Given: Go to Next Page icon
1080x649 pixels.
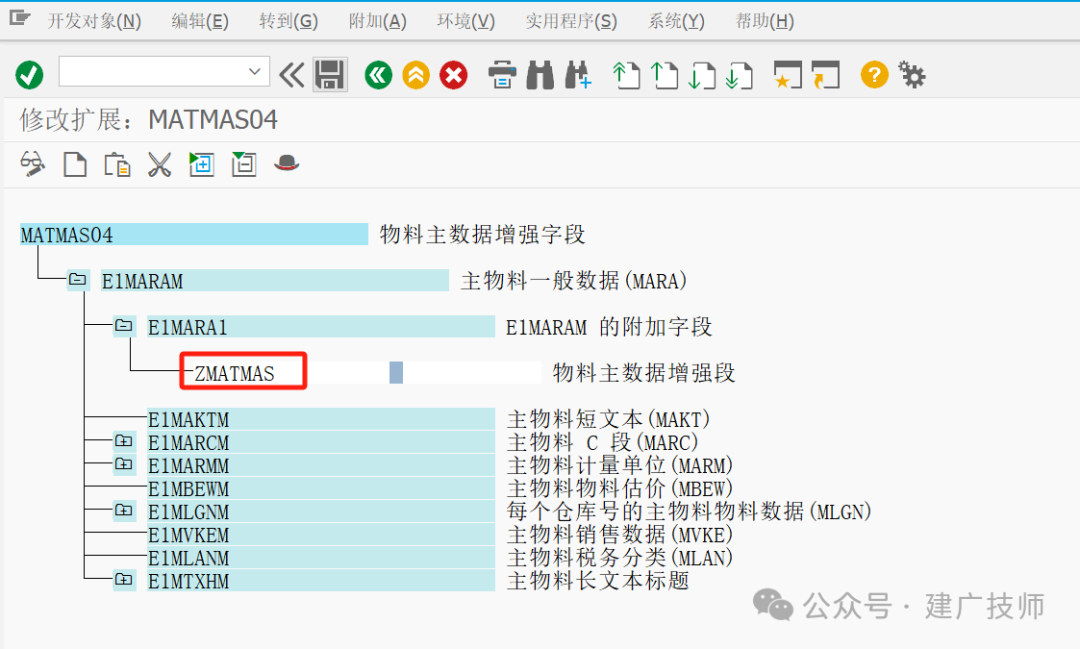Looking at the screenshot, I should (702, 74).
